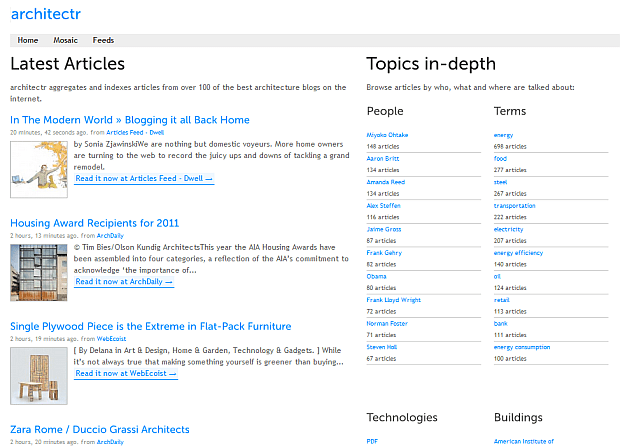Click the architectr site logo
Screen dimensions: 620x446
point(45,14)
